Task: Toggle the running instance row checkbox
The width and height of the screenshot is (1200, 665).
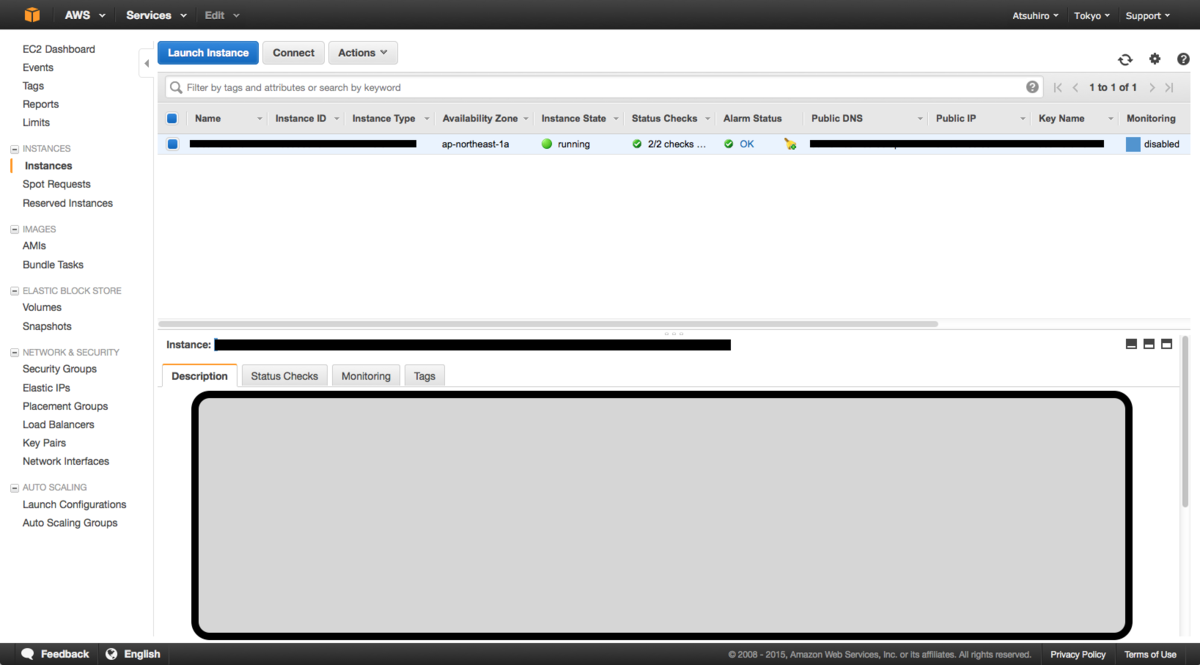Action: point(172,144)
